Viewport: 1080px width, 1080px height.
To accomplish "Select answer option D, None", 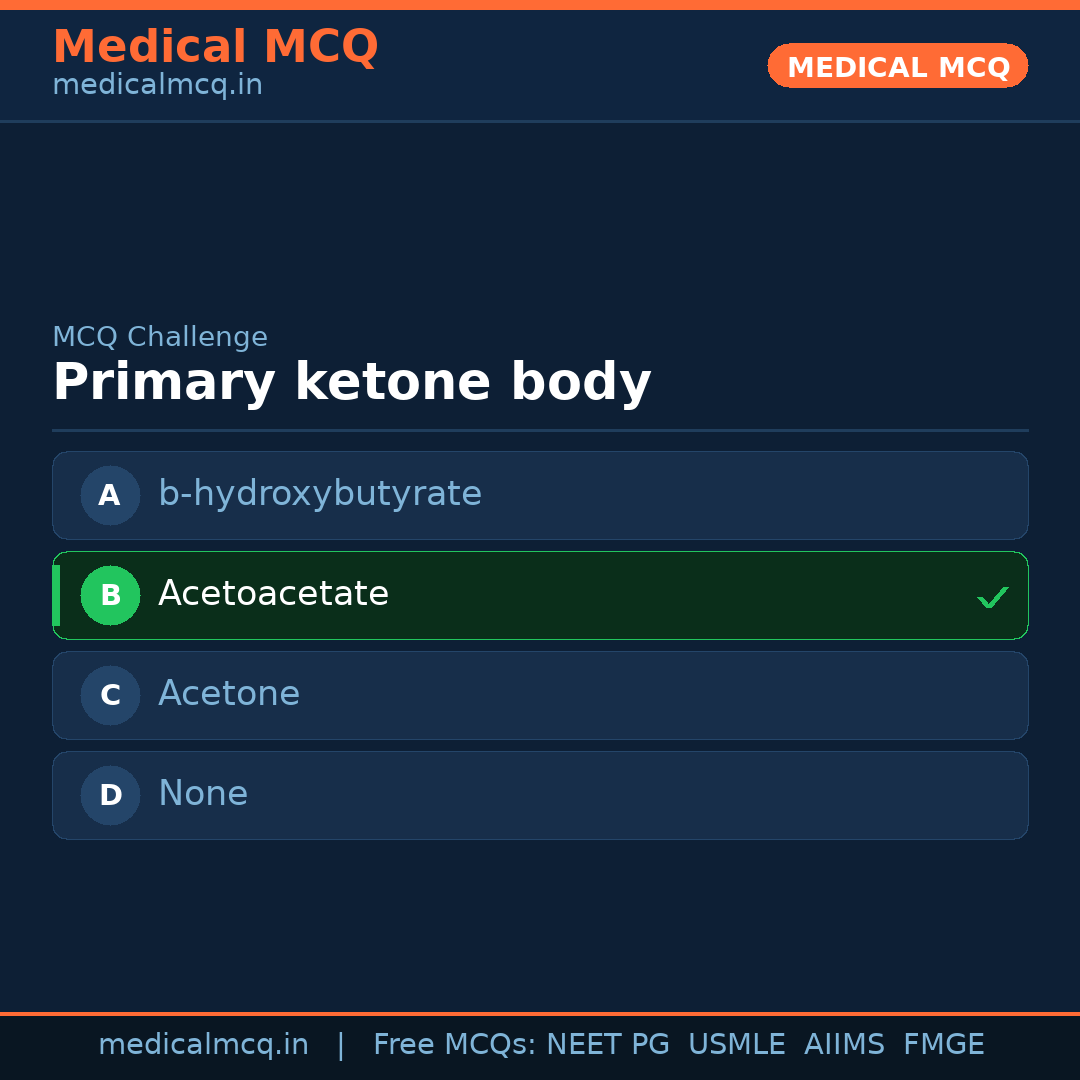I will (x=540, y=795).
